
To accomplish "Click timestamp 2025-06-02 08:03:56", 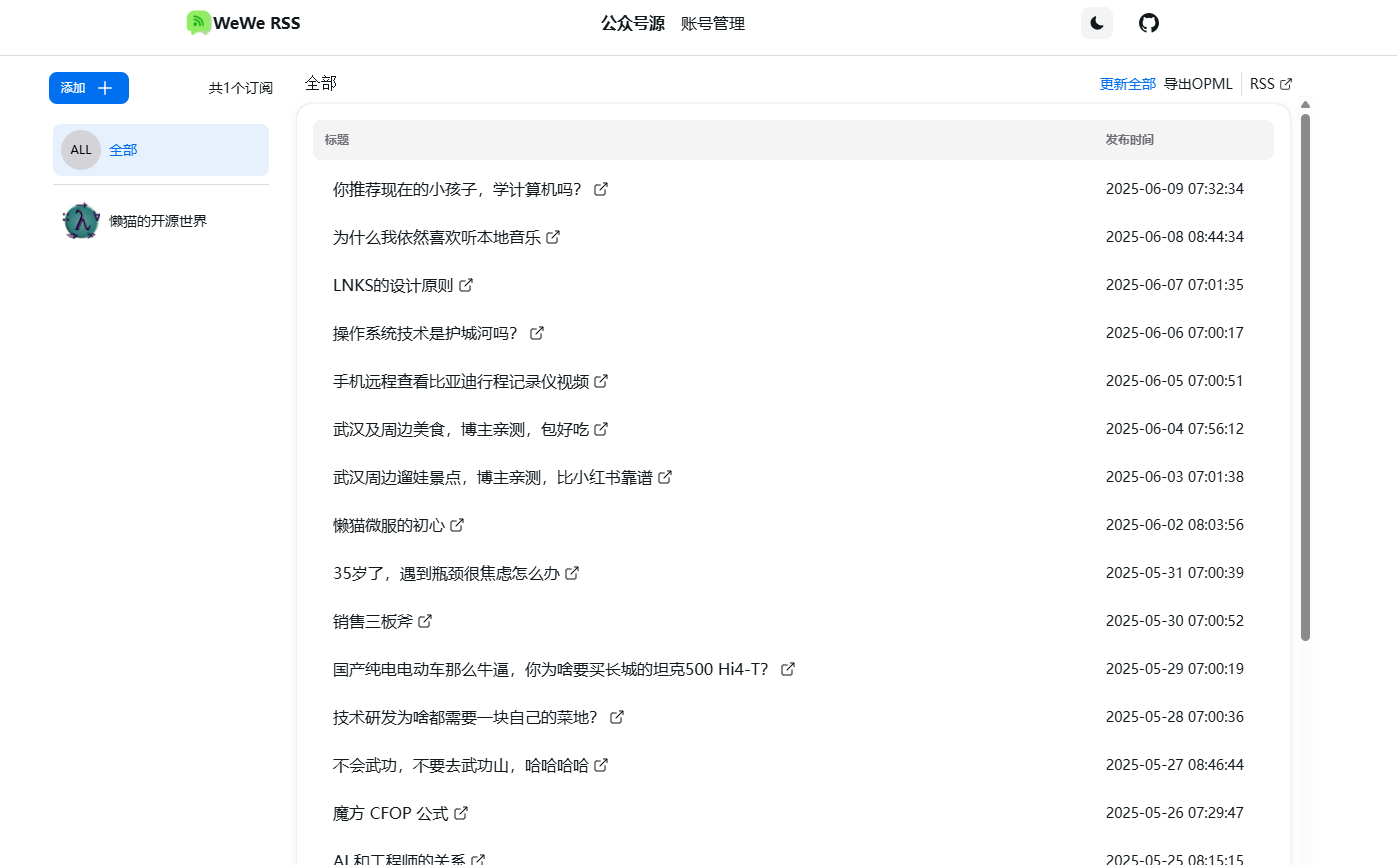I will [1175, 525].
